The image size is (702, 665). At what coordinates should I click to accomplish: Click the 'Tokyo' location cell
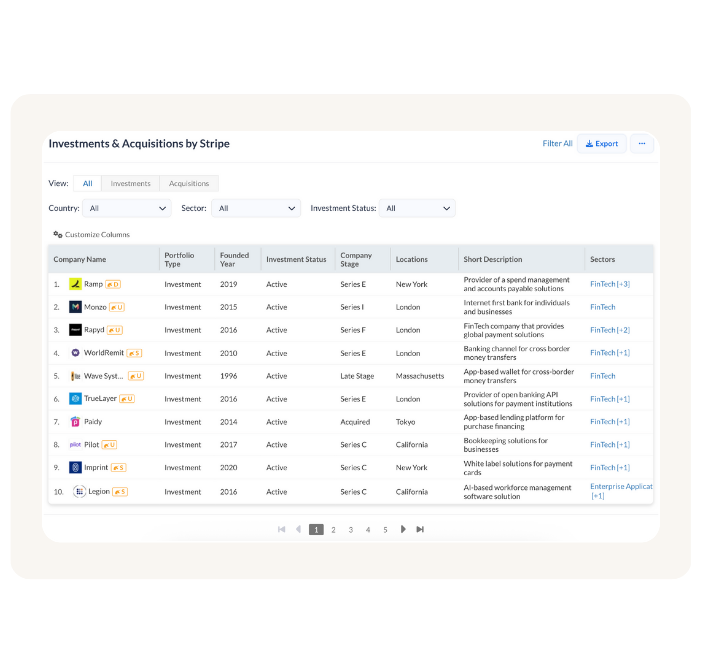(x=405, y=422)
